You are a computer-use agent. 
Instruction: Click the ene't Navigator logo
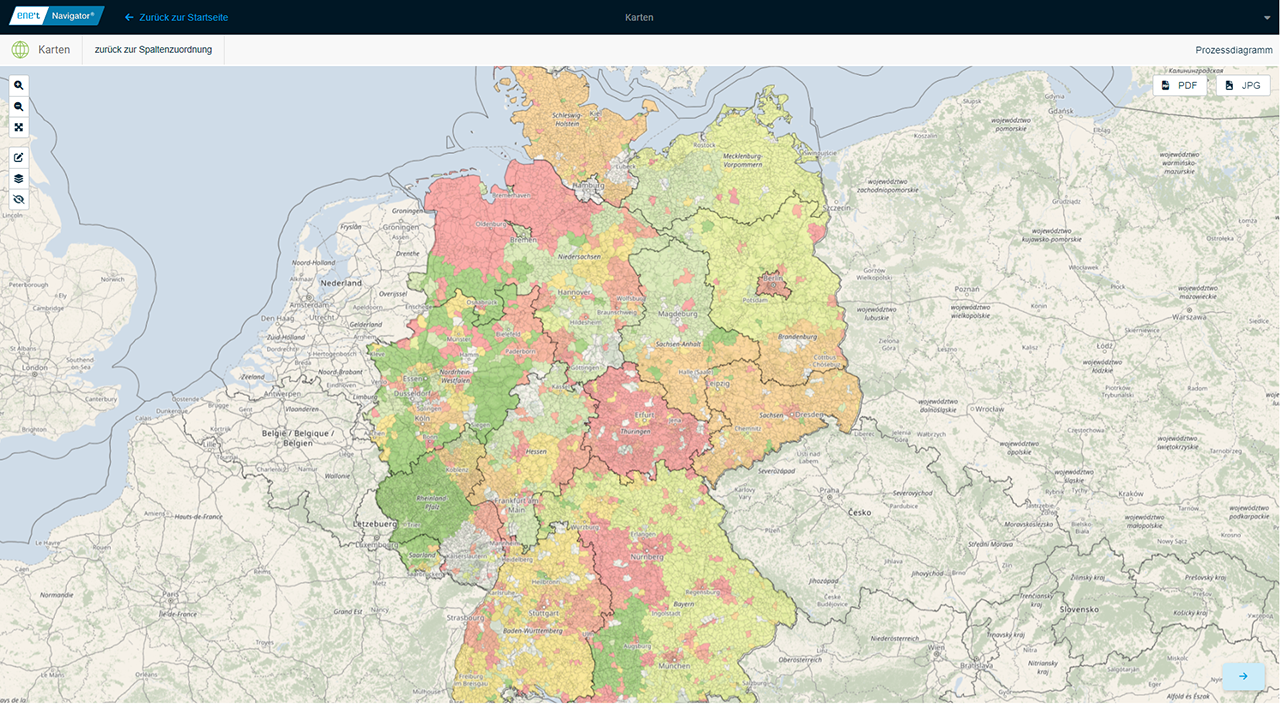[x=57, y=17]
